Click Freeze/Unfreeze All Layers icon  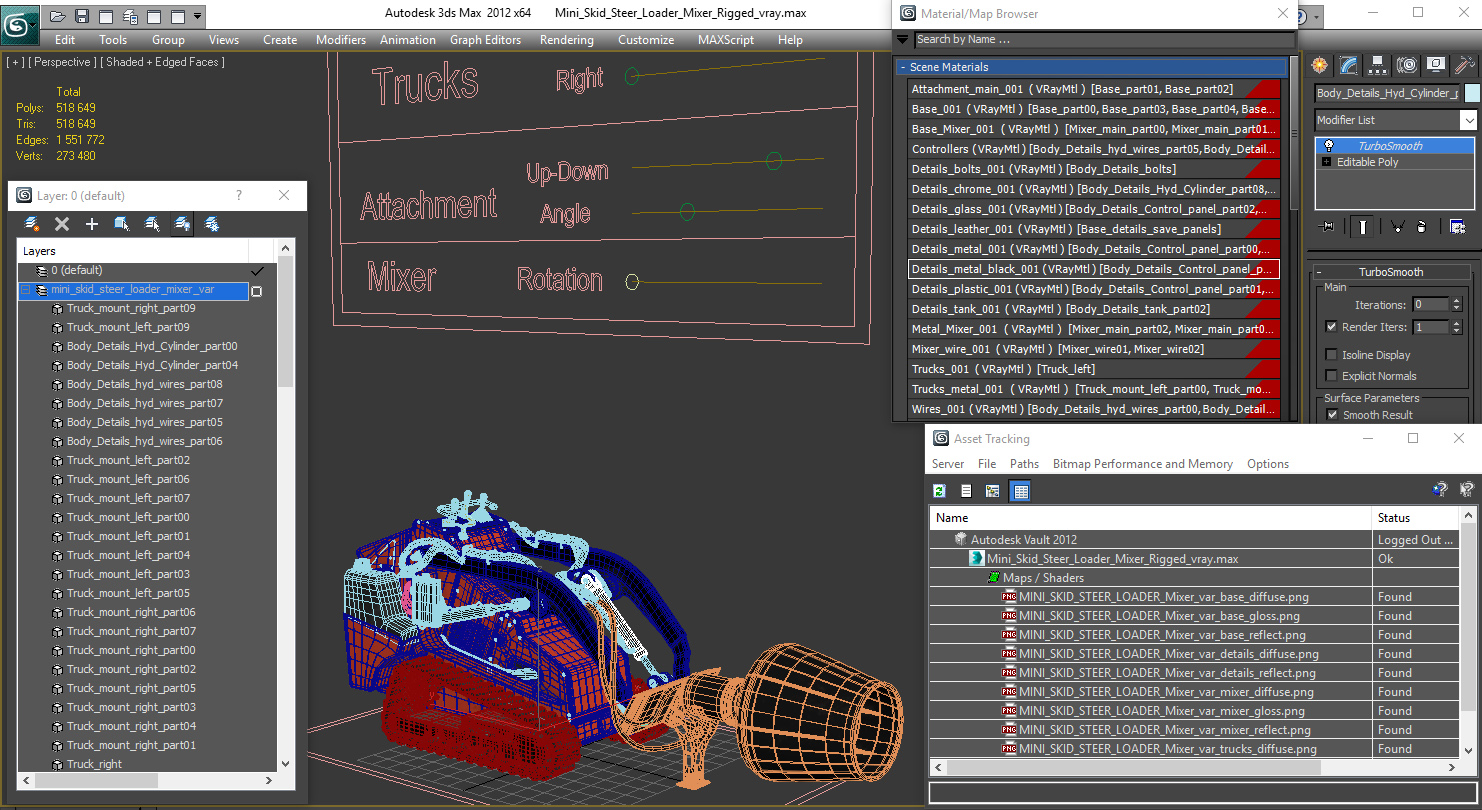pyautogui.click(x=212, y=224)
